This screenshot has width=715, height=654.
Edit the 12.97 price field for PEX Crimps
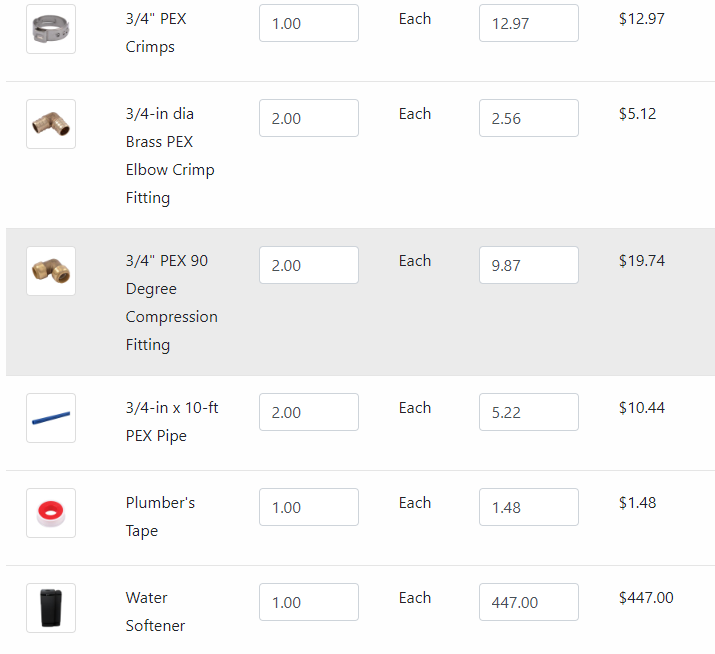528,23
